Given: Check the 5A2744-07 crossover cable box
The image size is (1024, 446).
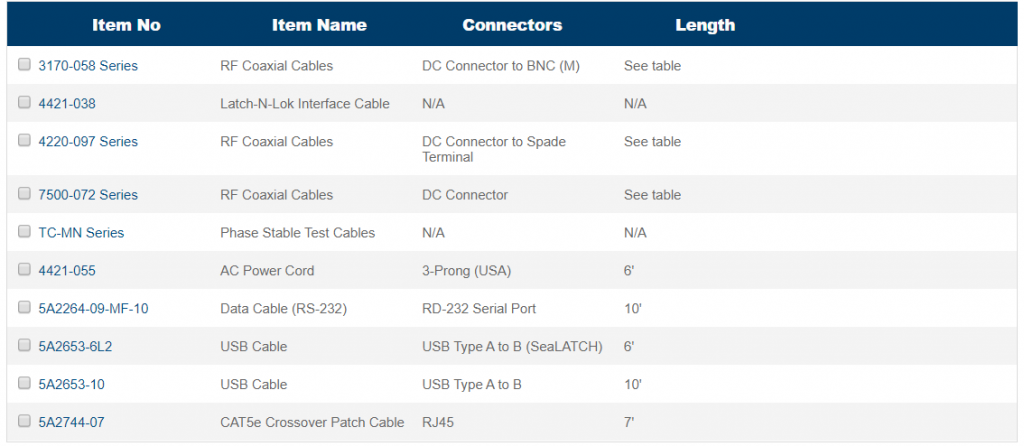Looking at the screenshot, I should pyautogui.click(x=24, y=421).
